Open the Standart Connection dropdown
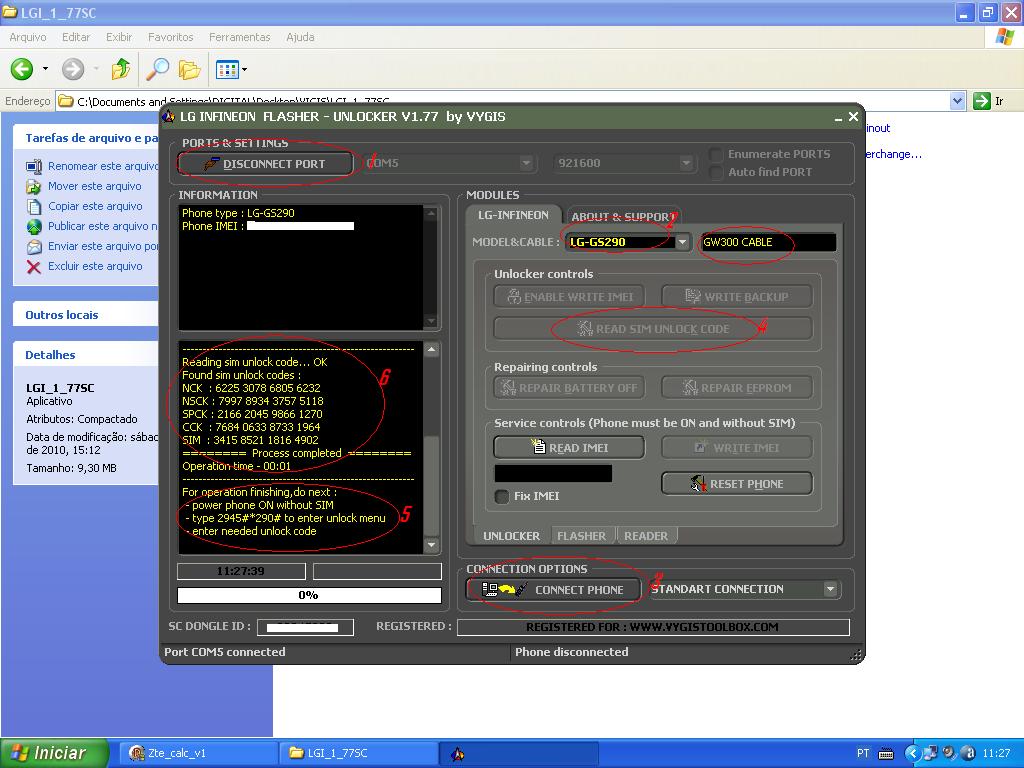Image resolution: width=1024 pixels, height=768 pixels. (829, 589)
